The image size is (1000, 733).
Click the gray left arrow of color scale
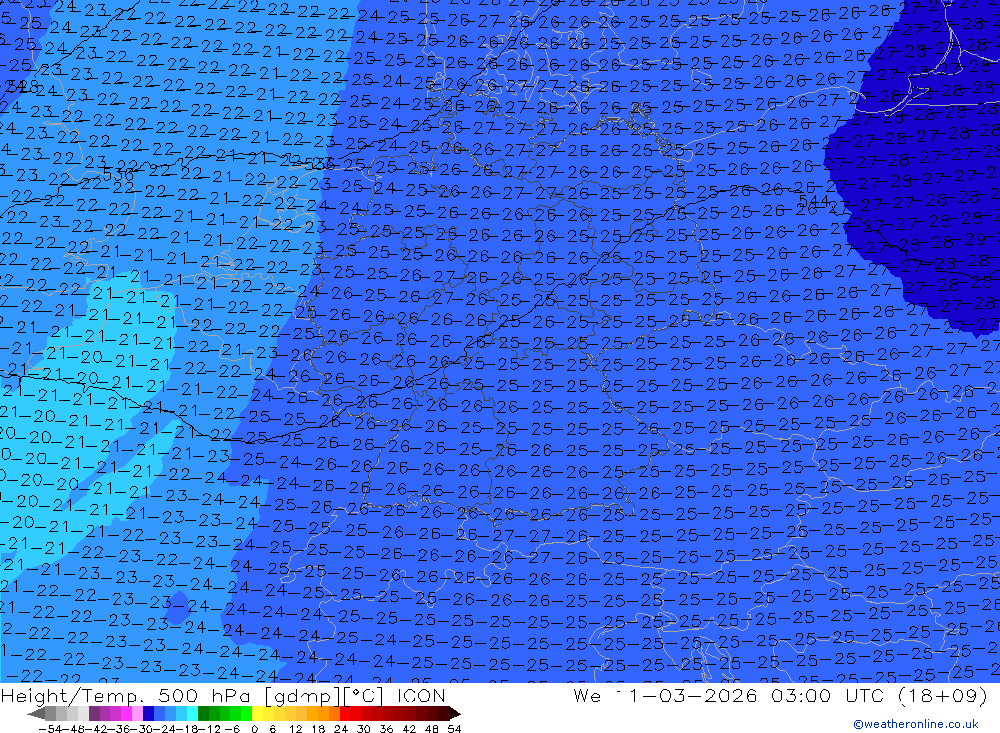36,714
